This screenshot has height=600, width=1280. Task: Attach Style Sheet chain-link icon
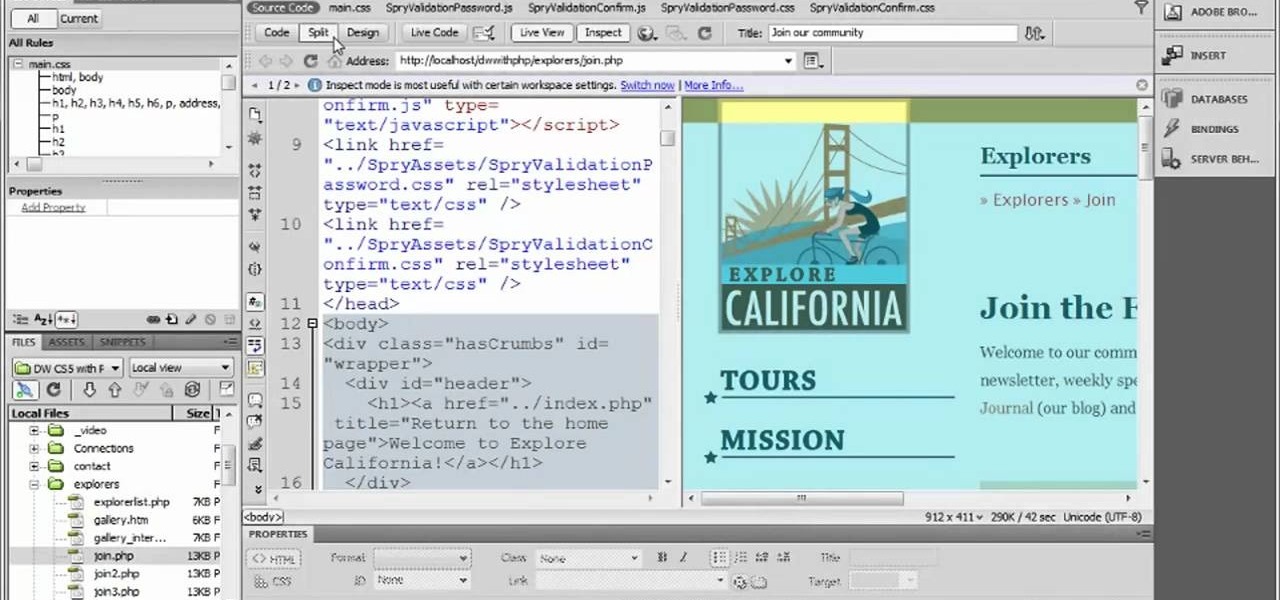pos(153,320)
